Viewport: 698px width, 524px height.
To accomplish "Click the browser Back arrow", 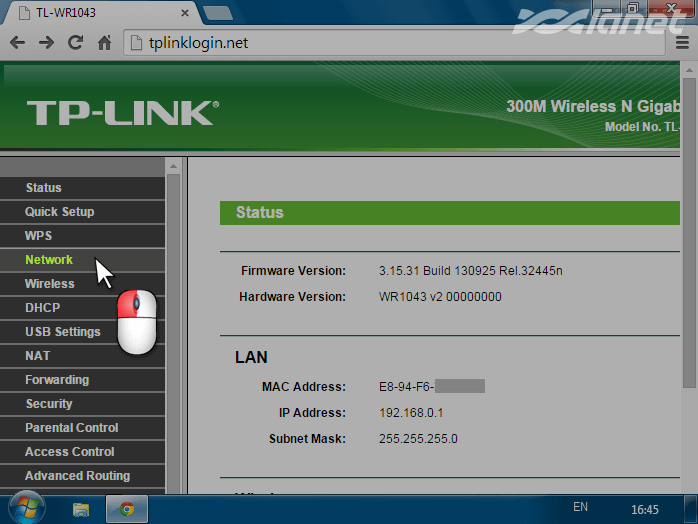I will (x=17, y=43).
